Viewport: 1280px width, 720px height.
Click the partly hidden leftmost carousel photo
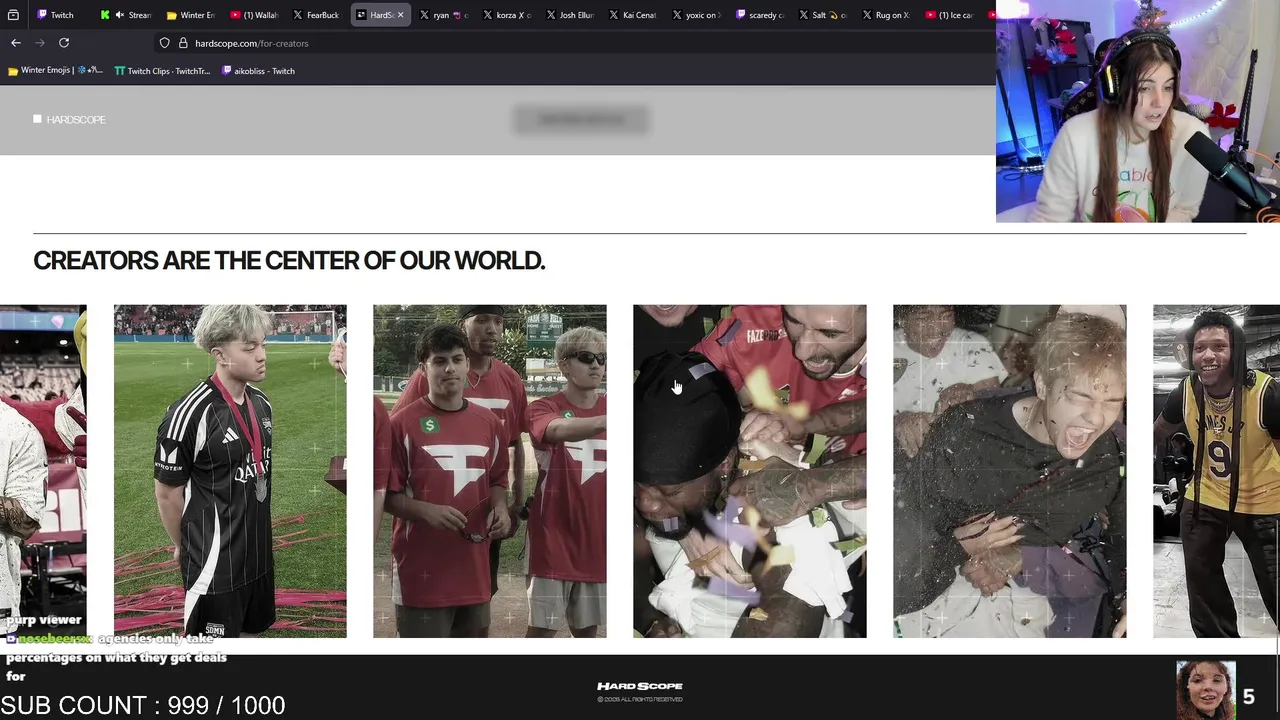click(x=43, y=471)
